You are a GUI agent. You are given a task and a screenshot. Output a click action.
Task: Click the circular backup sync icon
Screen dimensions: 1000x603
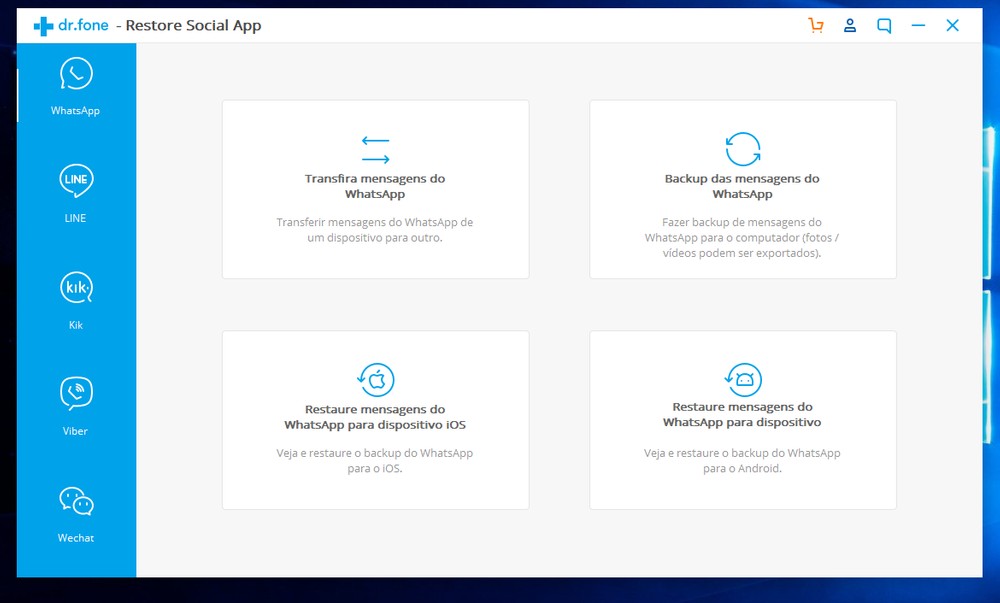pos(742,149)
